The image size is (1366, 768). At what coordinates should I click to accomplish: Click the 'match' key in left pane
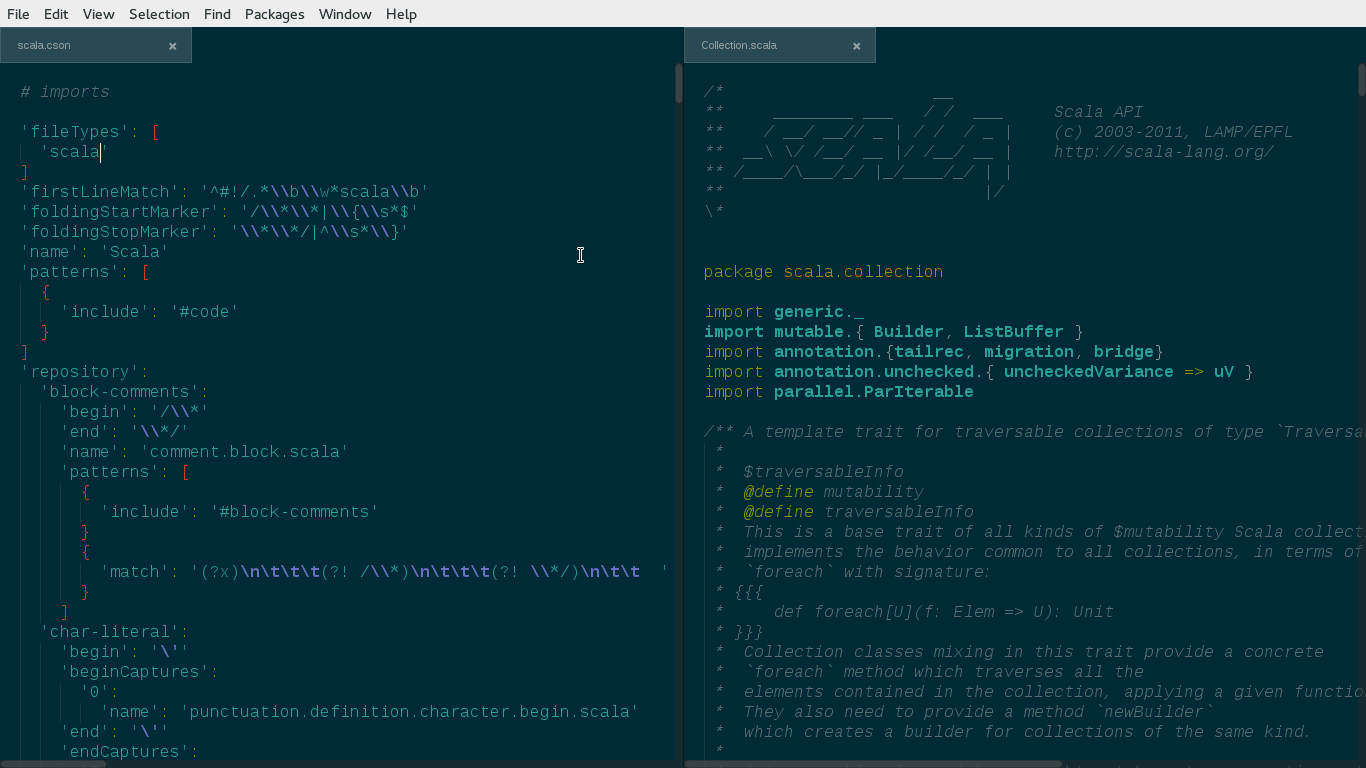pos(135,571)
